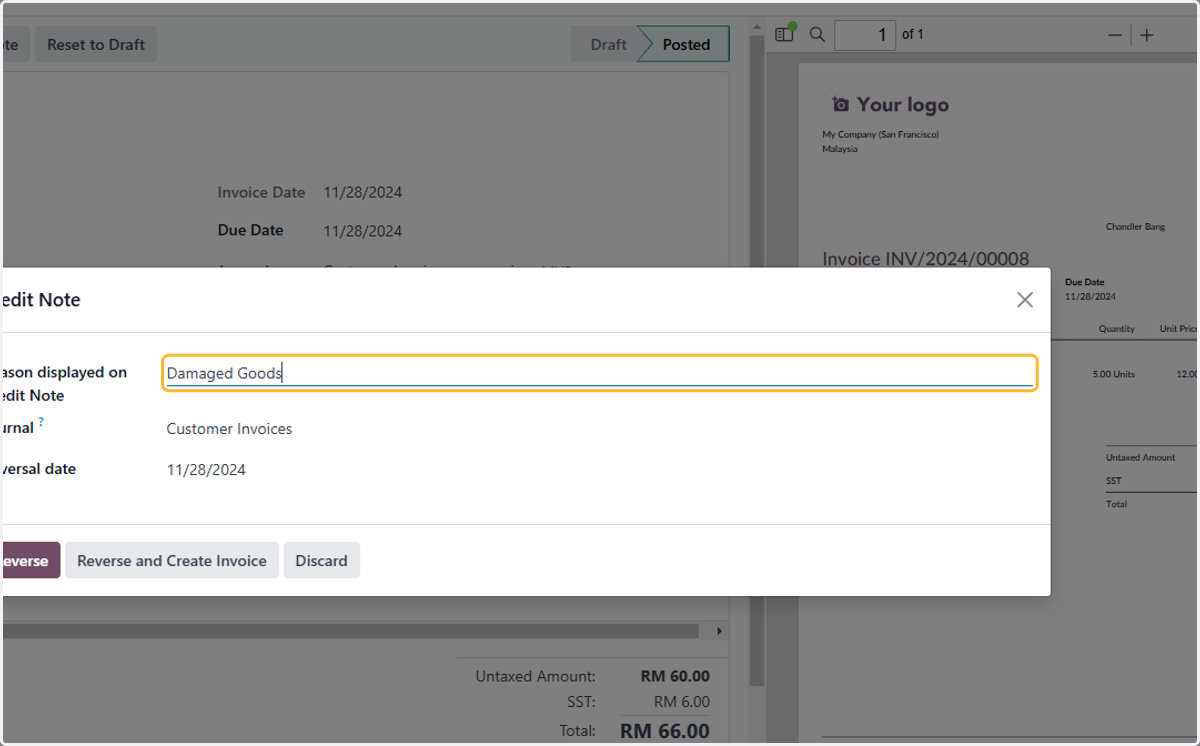Edit the reason field containing Damaged Goods
Viewport: 1200px width, 746px height.
click(600, 373)
